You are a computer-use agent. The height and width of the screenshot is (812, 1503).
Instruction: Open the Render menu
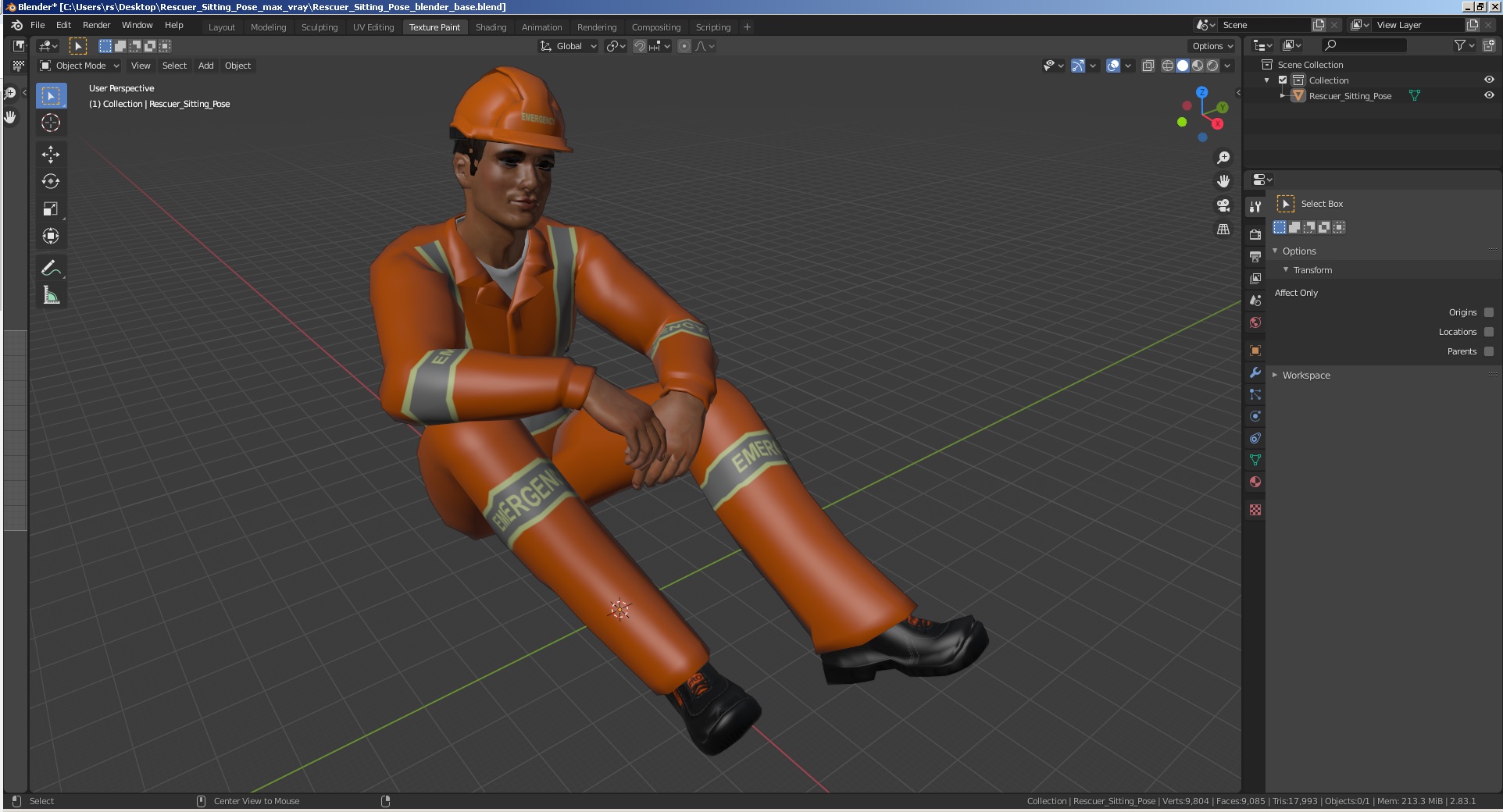(x=97, y=25)
